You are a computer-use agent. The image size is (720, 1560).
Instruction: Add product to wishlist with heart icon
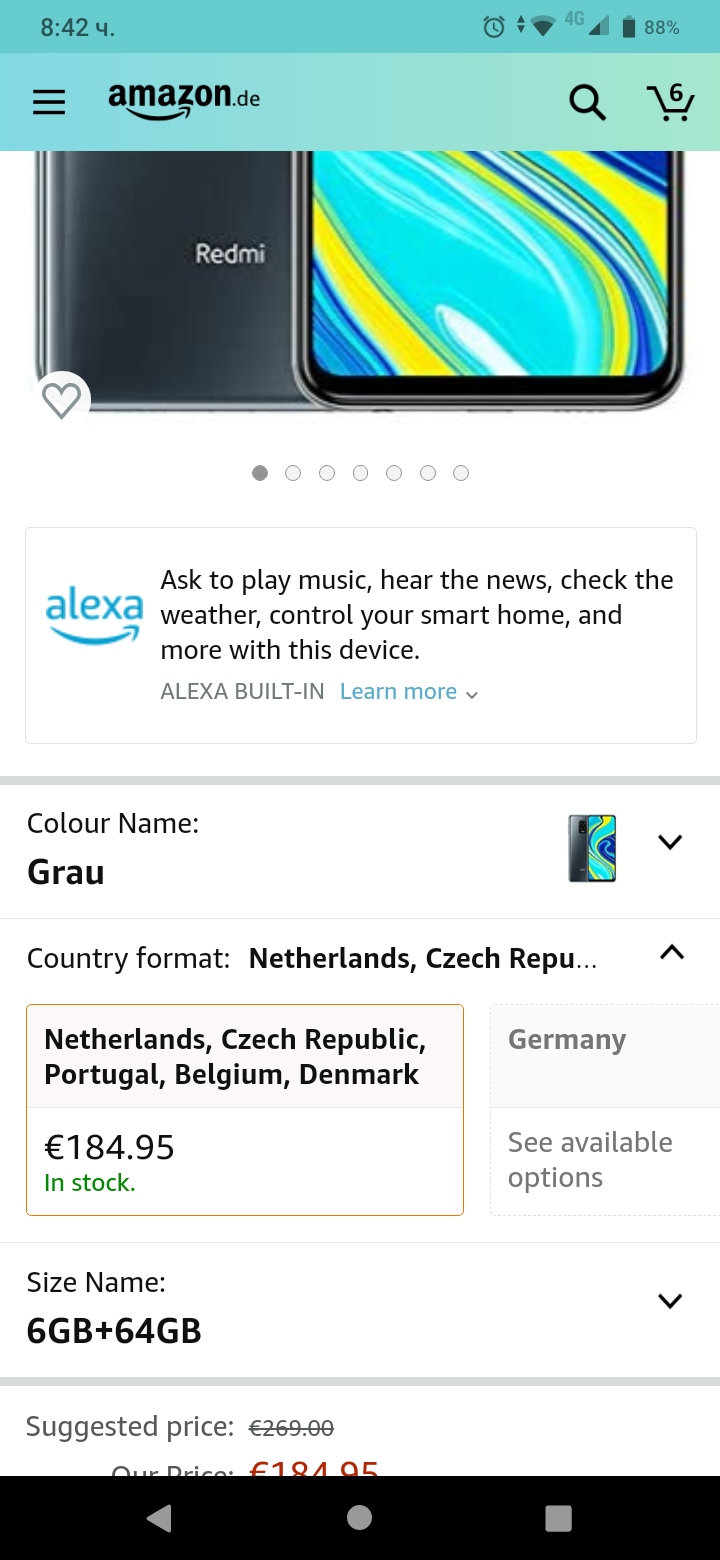pos(62,400)
